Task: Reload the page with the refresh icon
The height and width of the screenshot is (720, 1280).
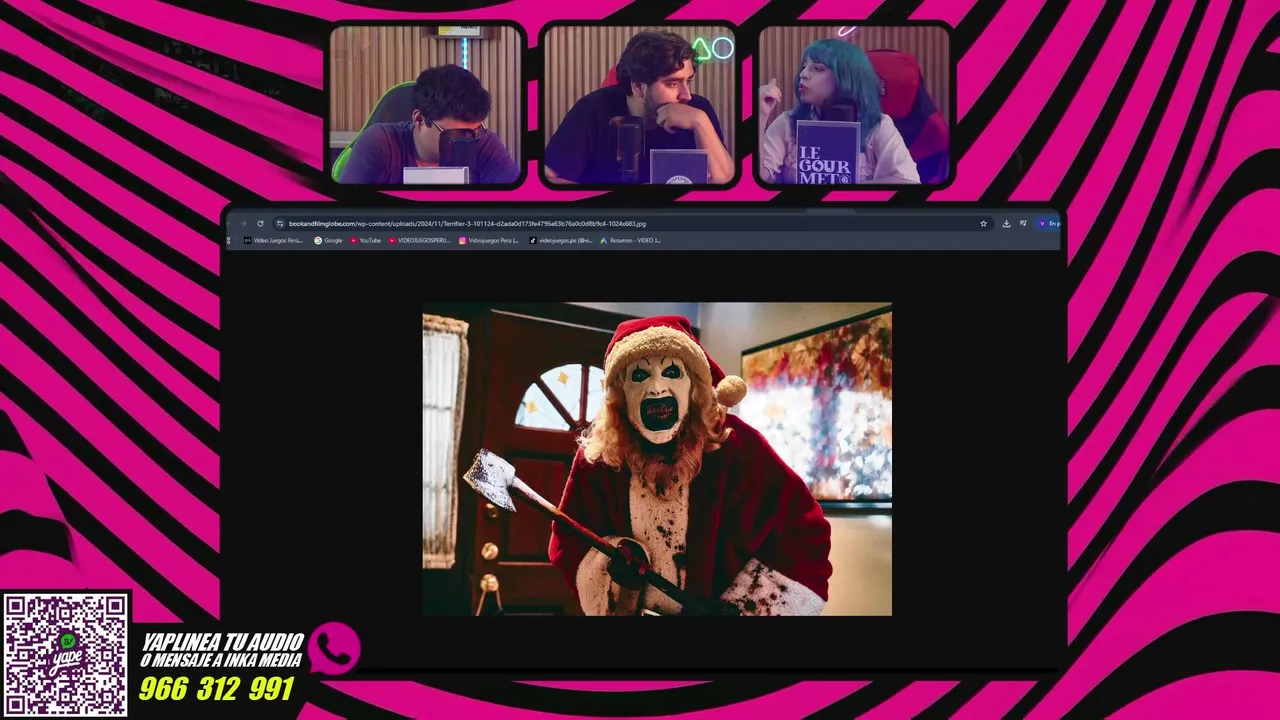Action: pyautogui.click(x=260, y=224)
